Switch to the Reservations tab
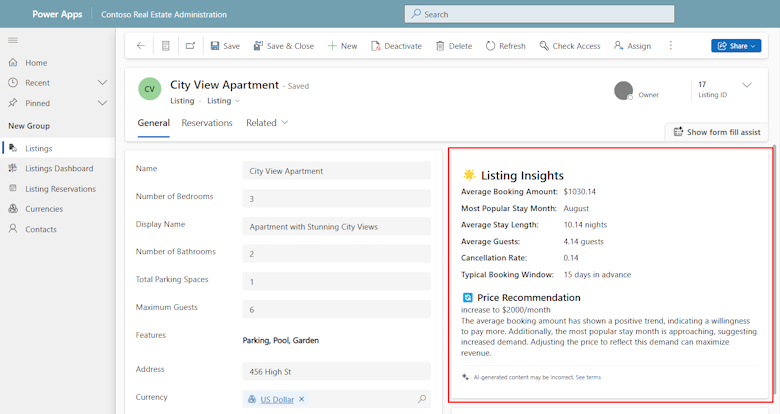Screen dimensions: 780x414 (207, 123)
